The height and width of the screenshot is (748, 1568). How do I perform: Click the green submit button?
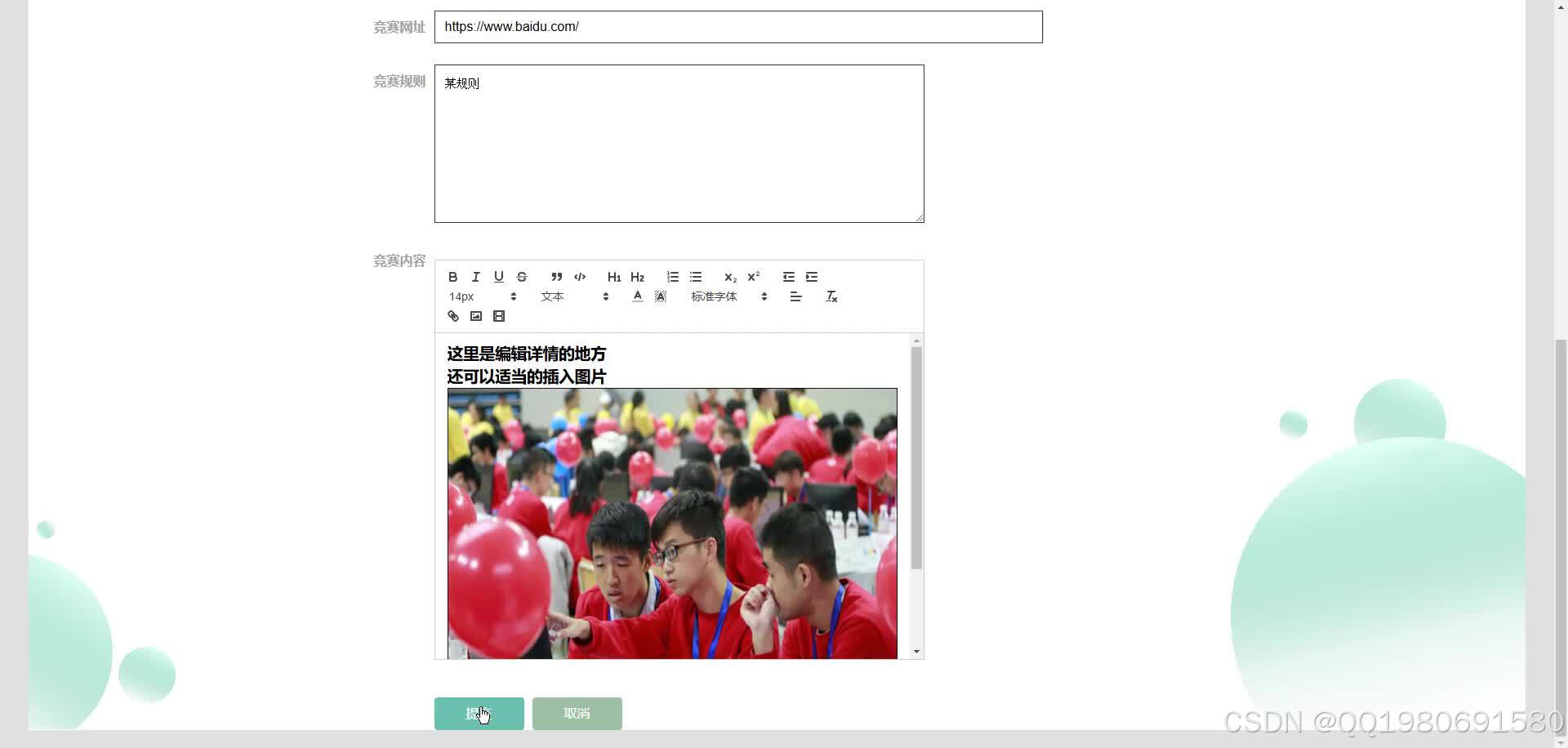(x=479, y=713)
